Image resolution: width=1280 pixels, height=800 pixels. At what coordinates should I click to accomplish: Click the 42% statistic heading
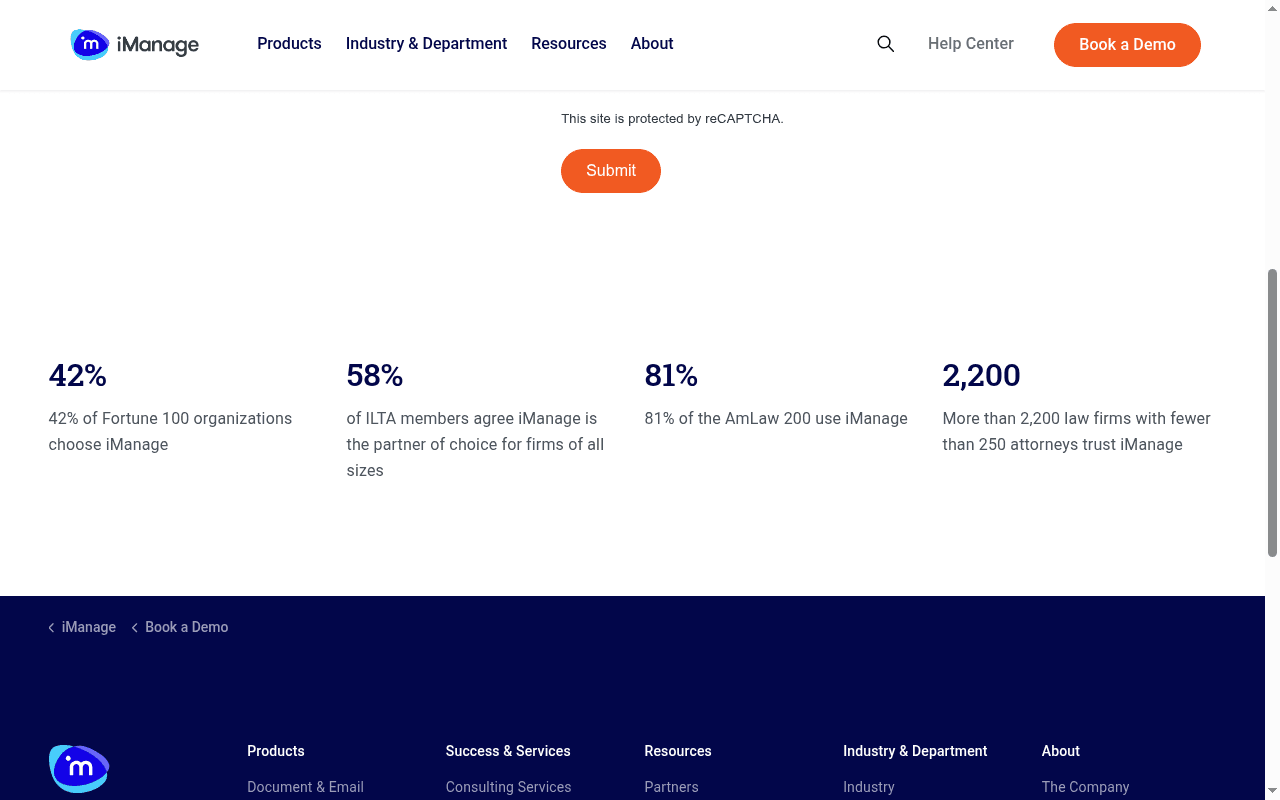pos(78,376)
